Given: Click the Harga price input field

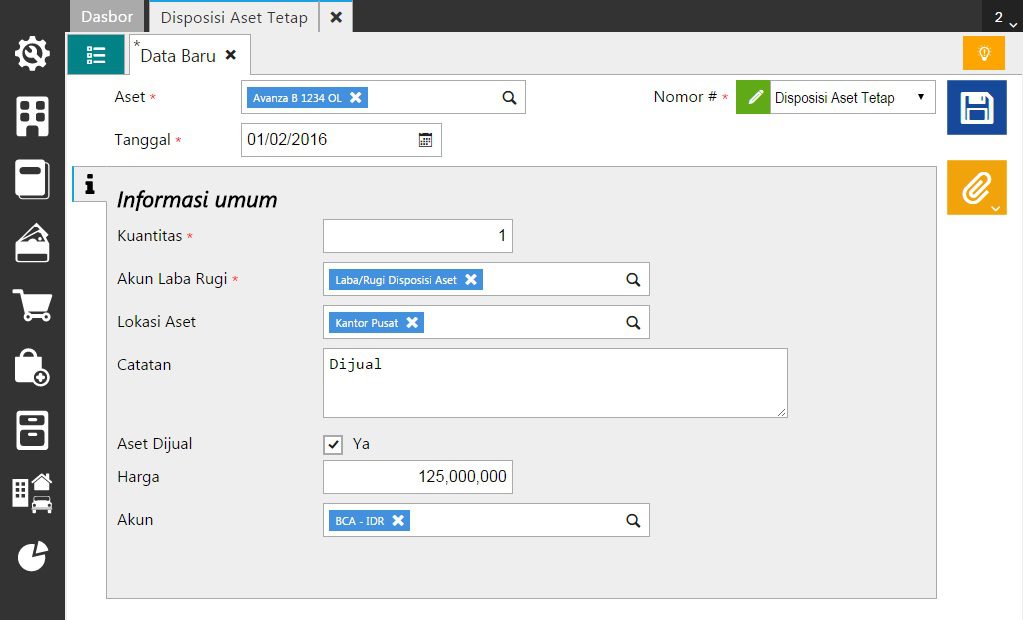Looking at the screenshot, I should [418, 477].
